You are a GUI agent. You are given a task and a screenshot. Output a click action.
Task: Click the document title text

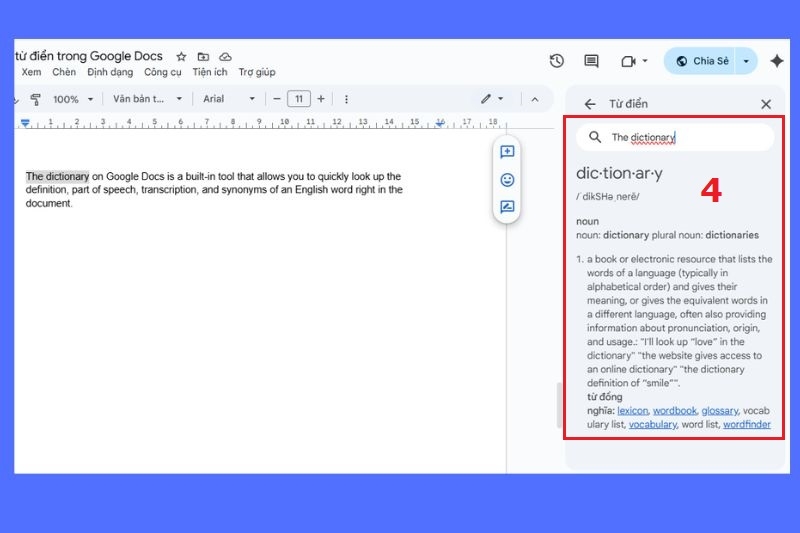(88, 56)
